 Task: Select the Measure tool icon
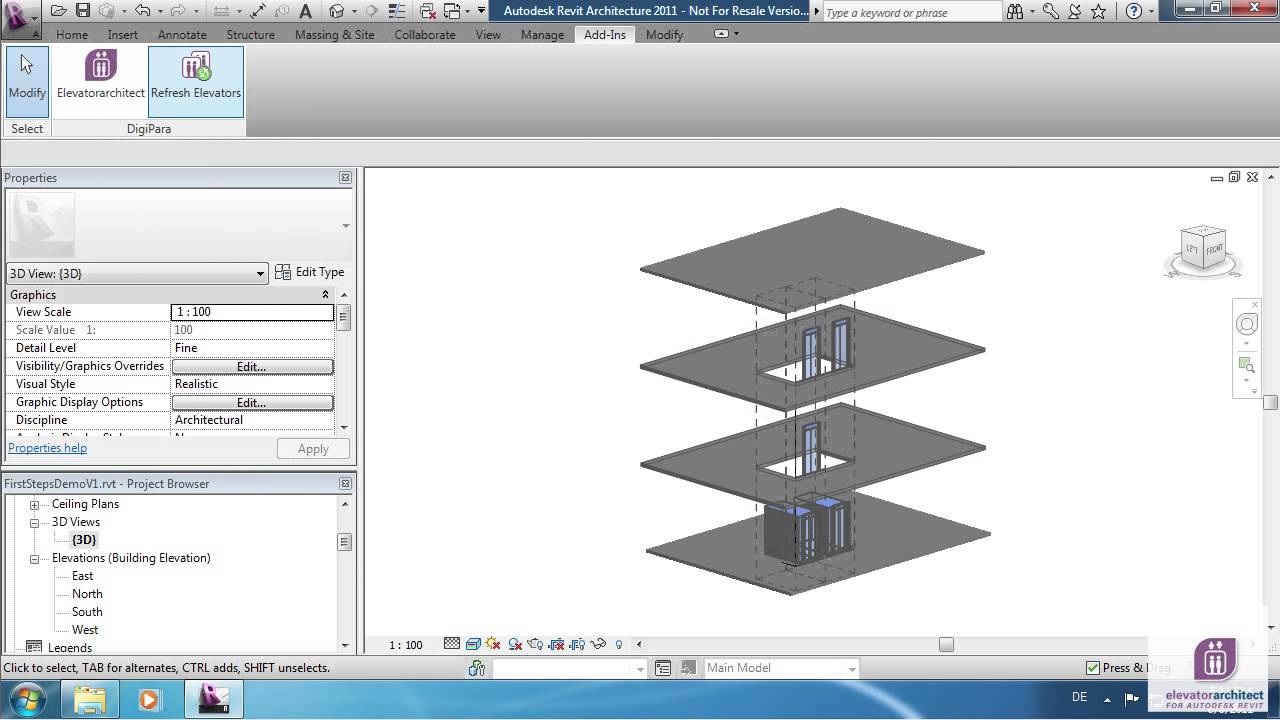tap(221, 11)
